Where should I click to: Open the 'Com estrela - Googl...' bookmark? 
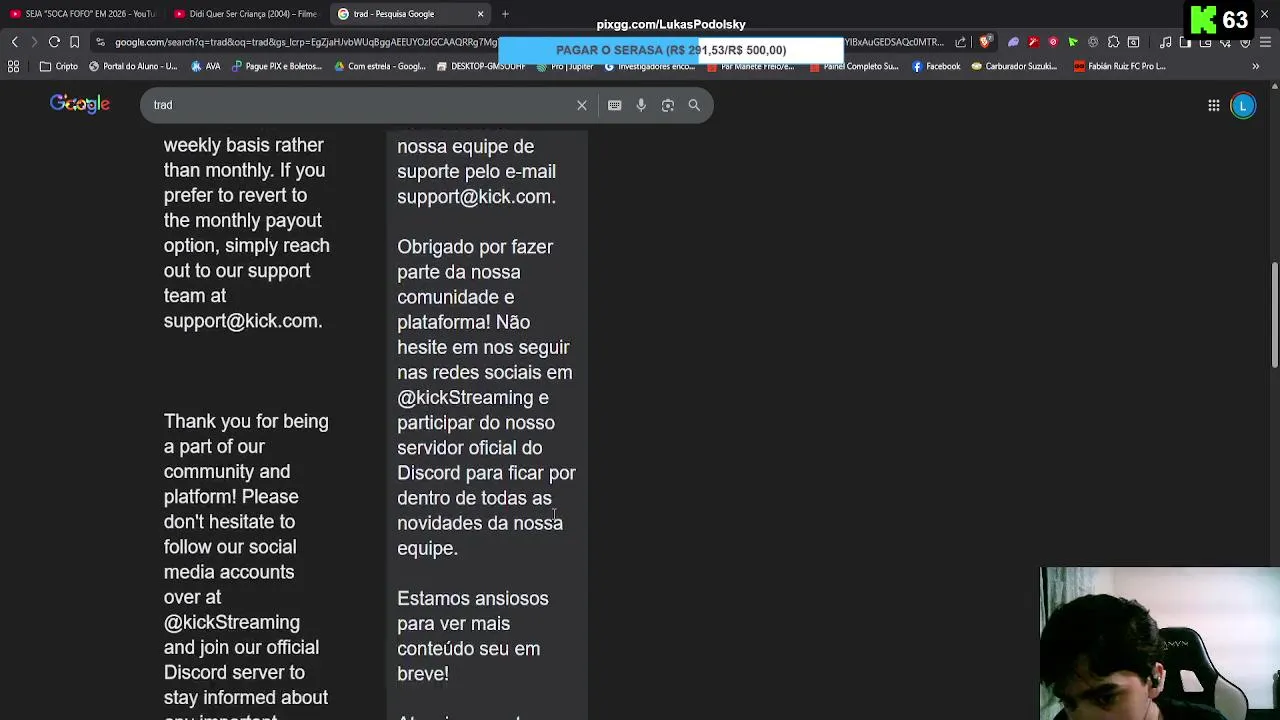click(379, 66)
